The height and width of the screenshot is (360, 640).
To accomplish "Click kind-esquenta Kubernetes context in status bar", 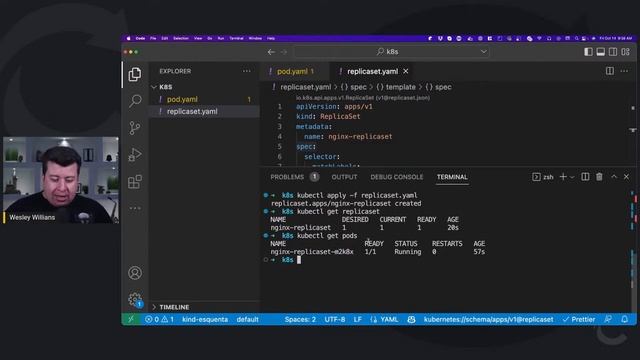I will [205, 319].
